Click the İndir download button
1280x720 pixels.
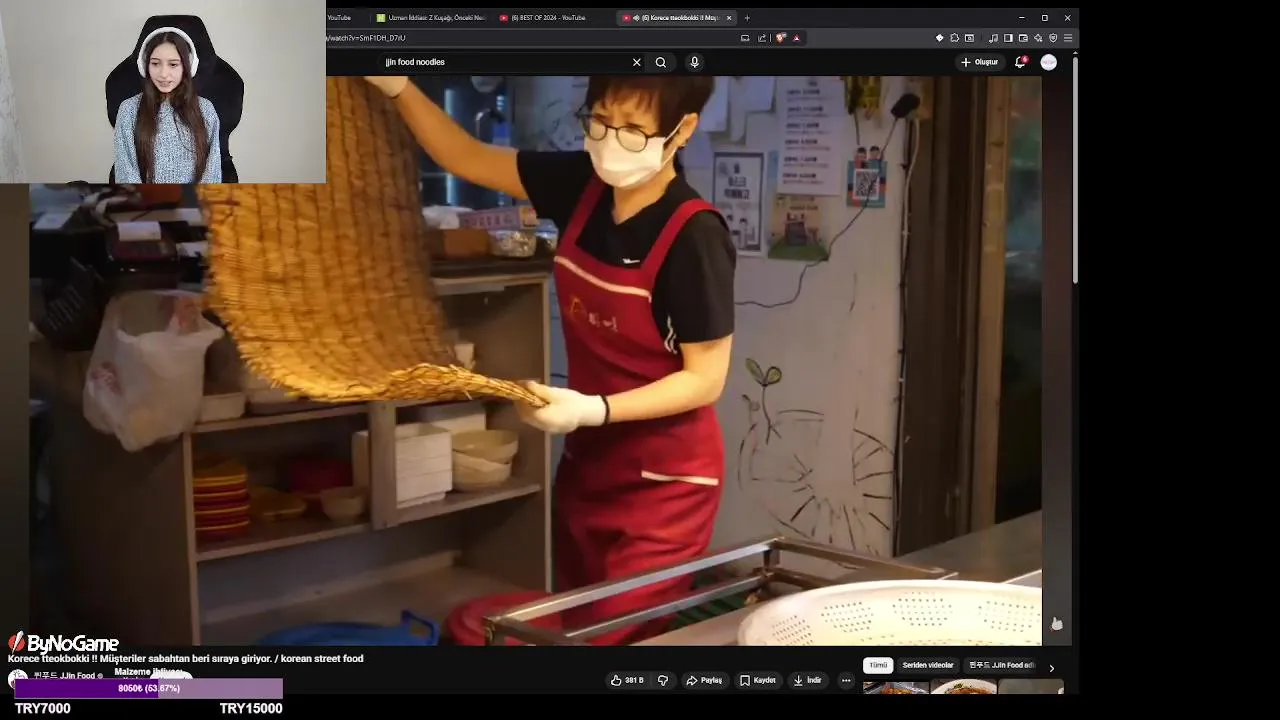coord(808,680)
